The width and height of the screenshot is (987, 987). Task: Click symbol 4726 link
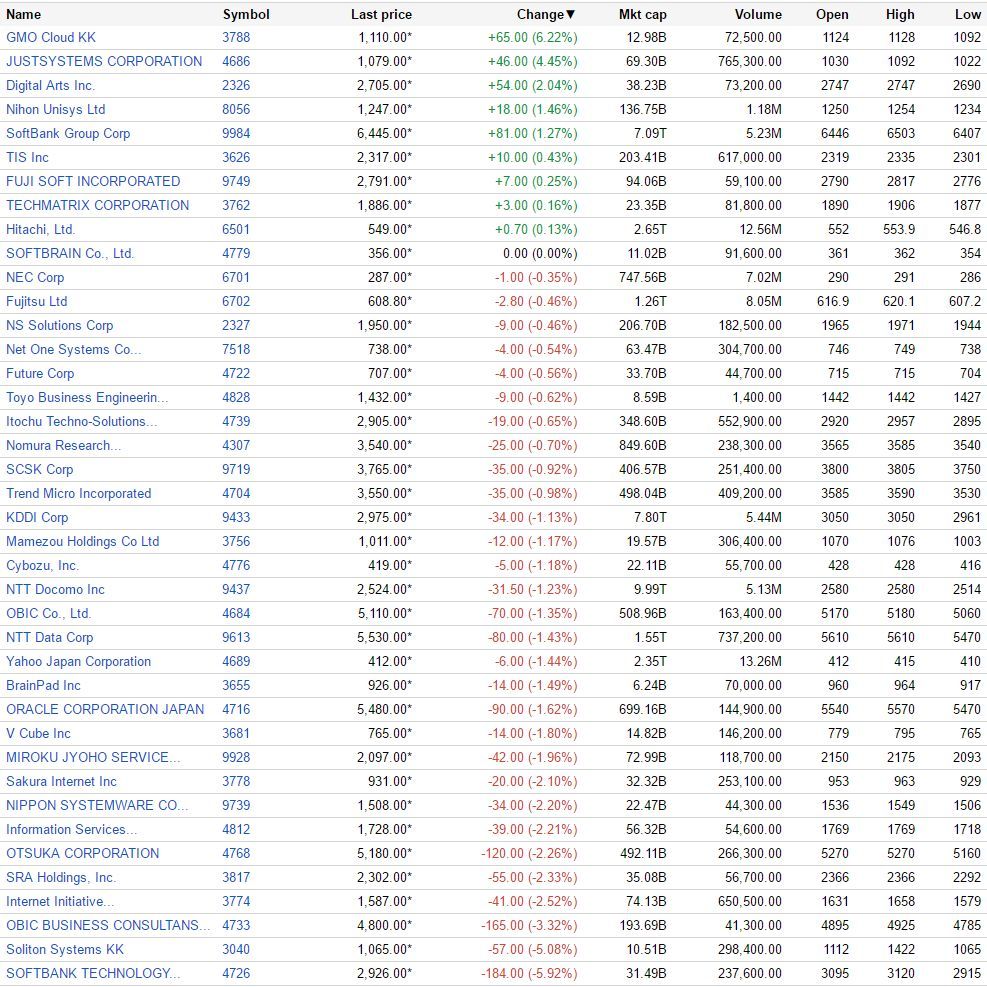point(236,973)
